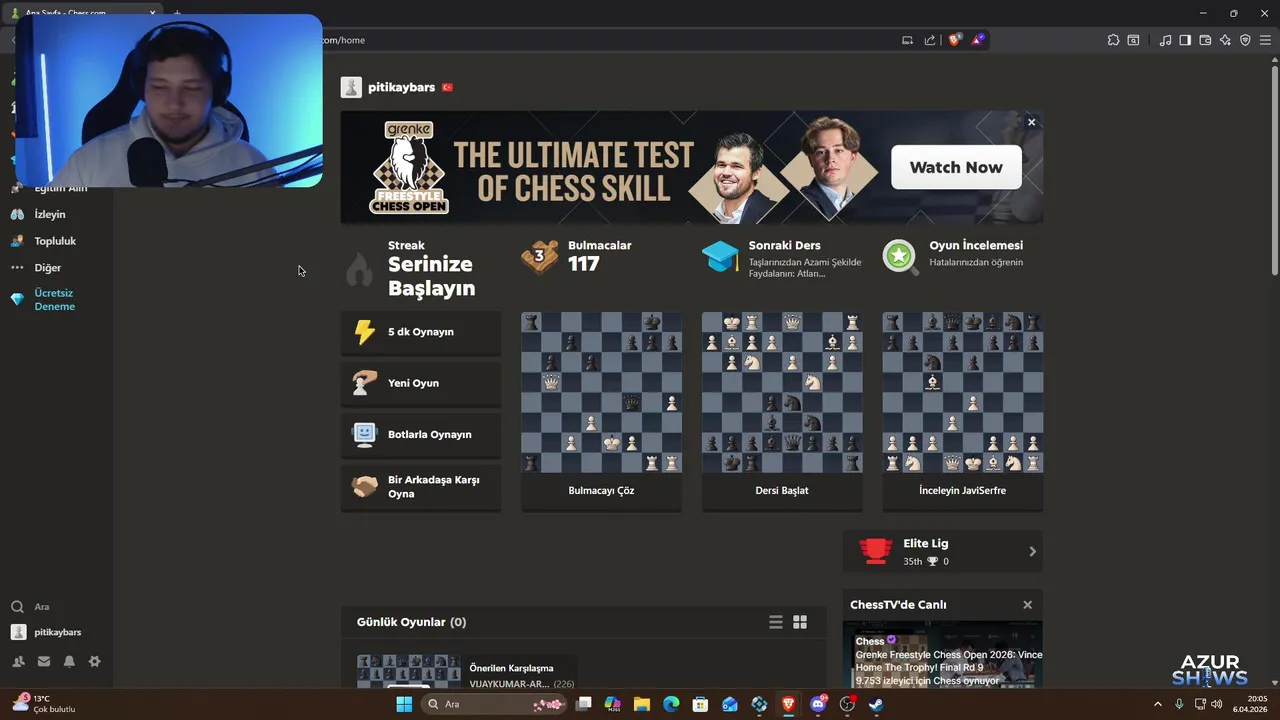Click the Oyun İncelemesi star magnifier icon
The width and height of the screenshot is (1280, 720).
tap(900, 257)
